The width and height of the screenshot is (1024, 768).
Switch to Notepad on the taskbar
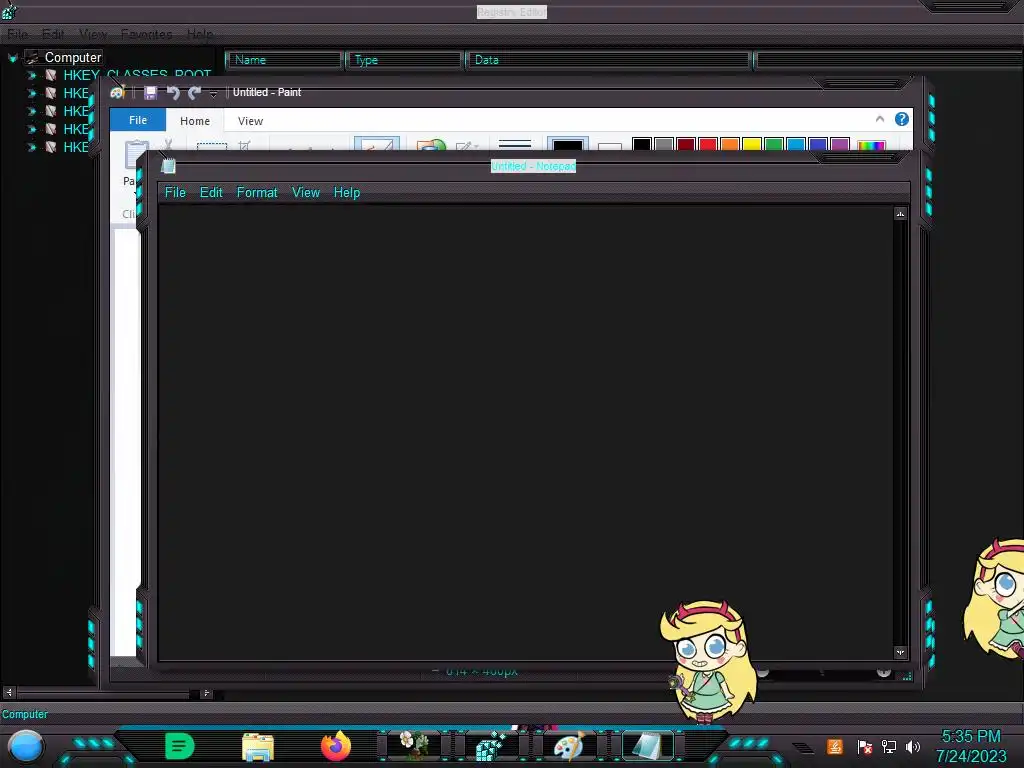[x=647, y=746]
